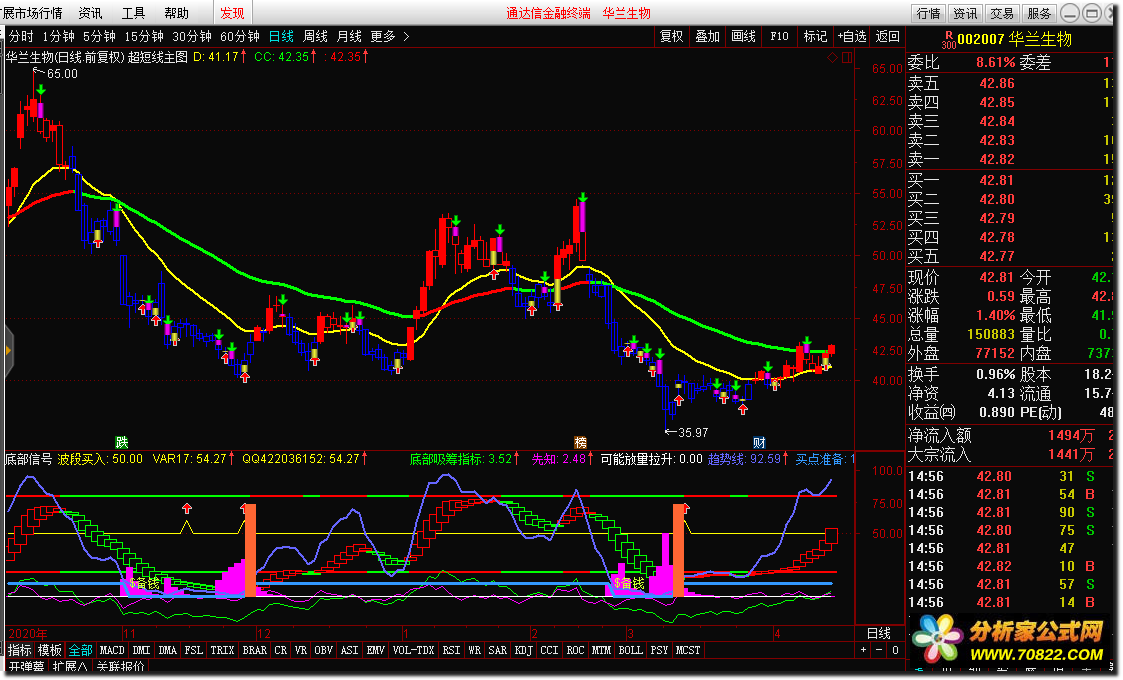Click the 资讯 button in title bar

click(x=965, y=13)
